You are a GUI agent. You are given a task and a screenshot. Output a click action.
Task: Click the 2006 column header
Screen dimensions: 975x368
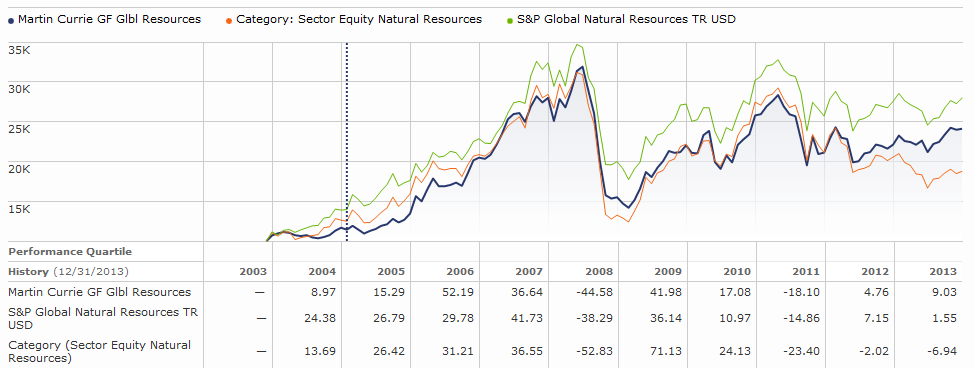(460, 272)
